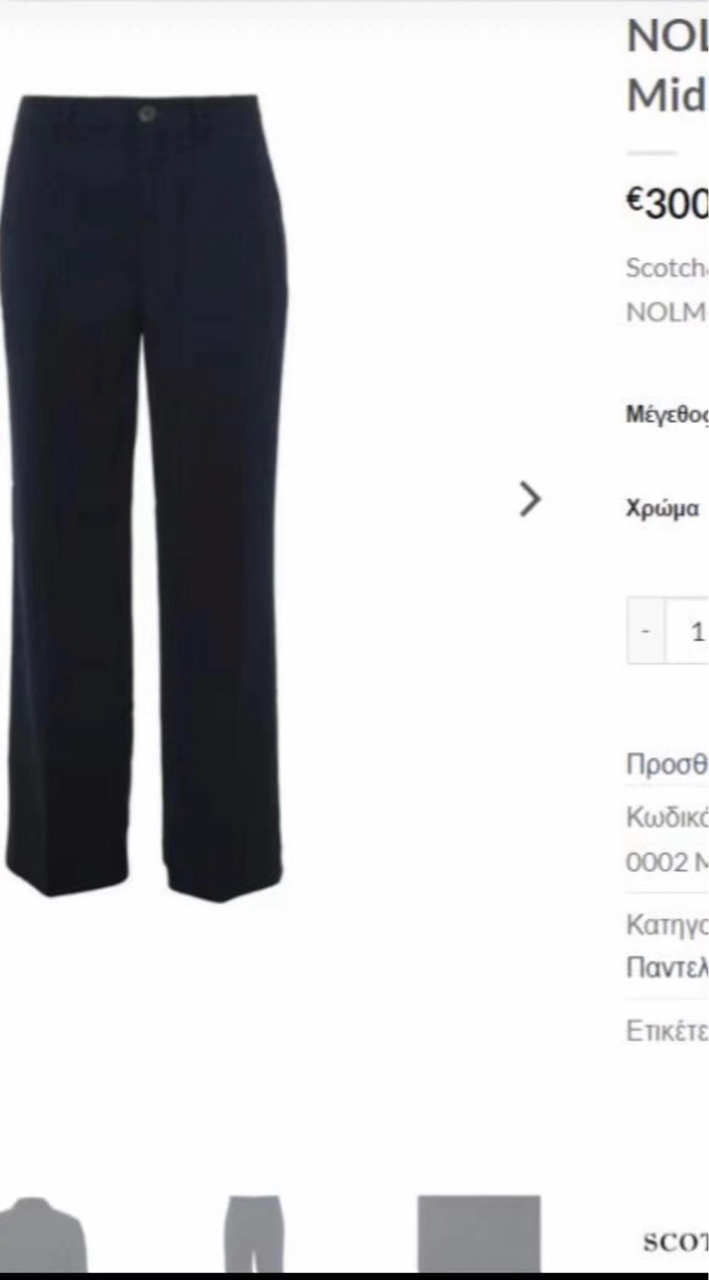Open the Χρώμα colour option
The image size is (709, 1280).
pos(663,508)
